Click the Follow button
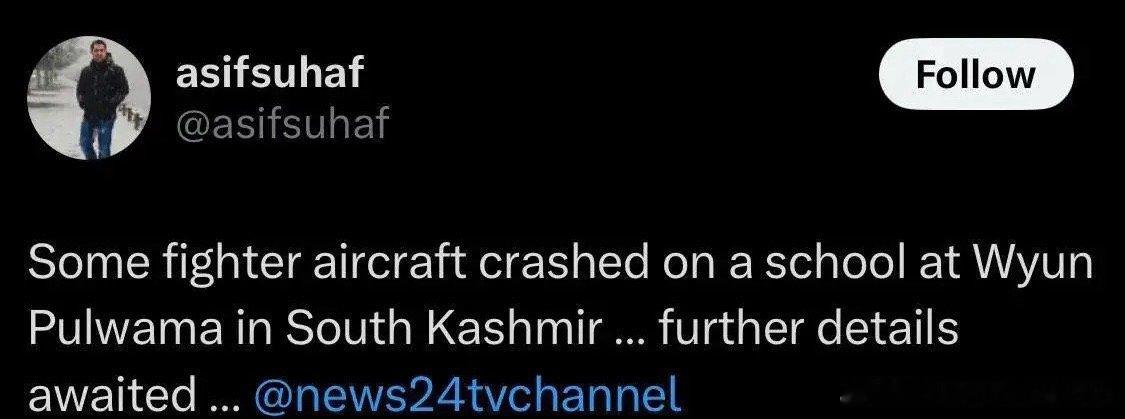The width and height of the screenshot is (1125, 419). (975, 74)
